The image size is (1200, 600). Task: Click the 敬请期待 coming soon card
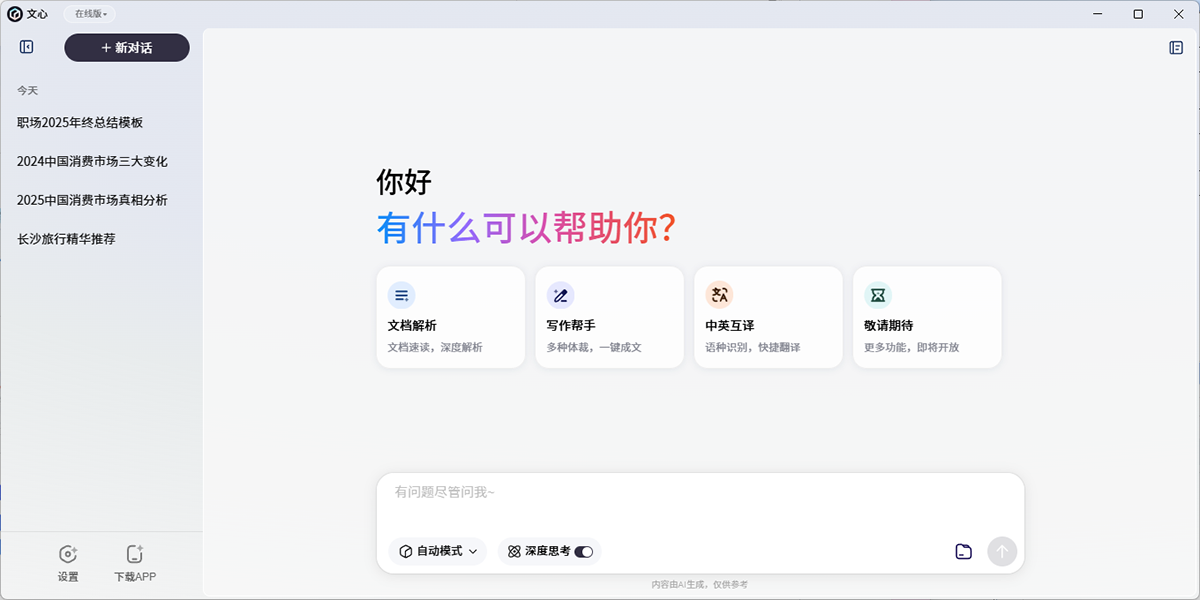[927, 317]
